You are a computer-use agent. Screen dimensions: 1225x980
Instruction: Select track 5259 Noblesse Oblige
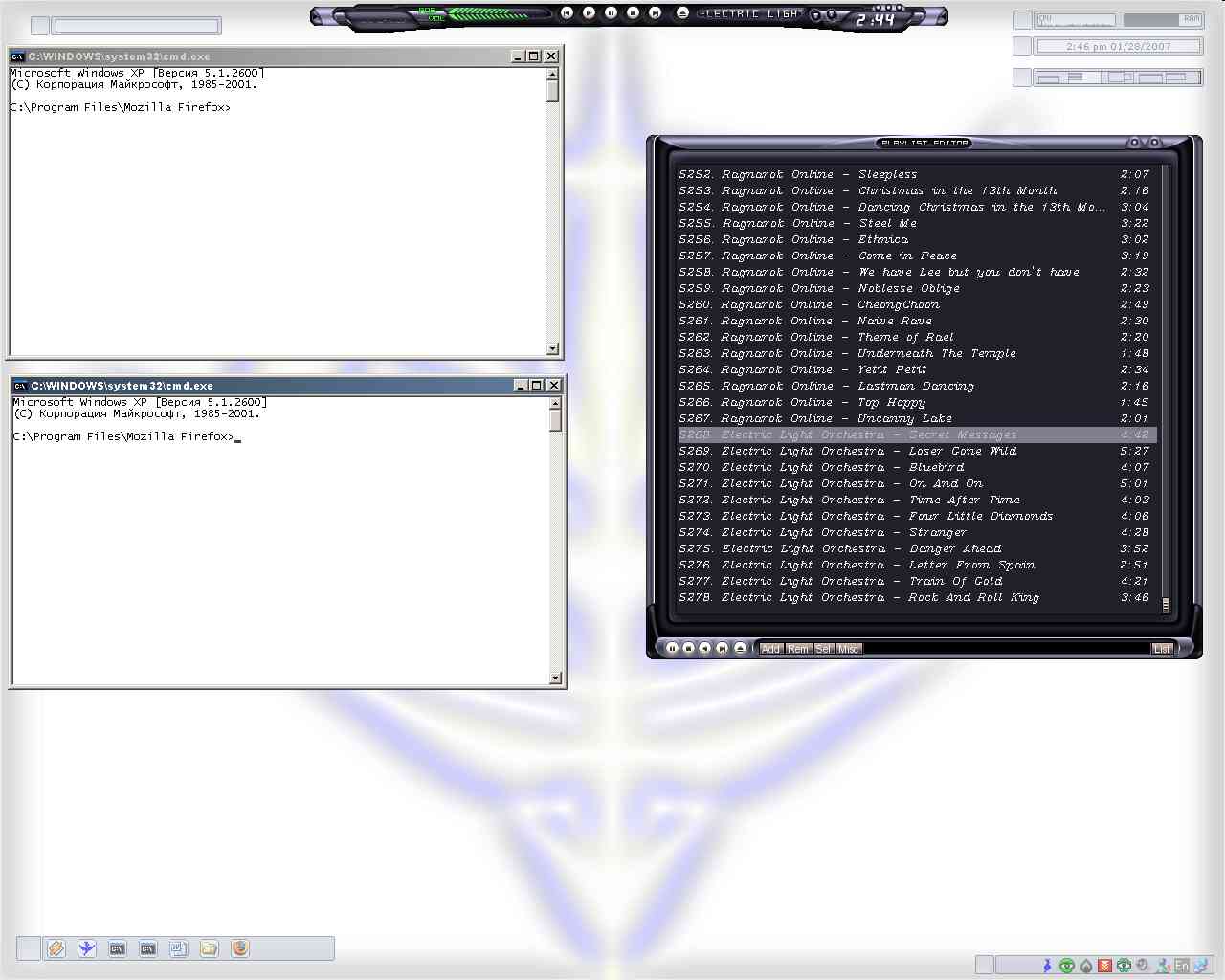tap(915, 288)
